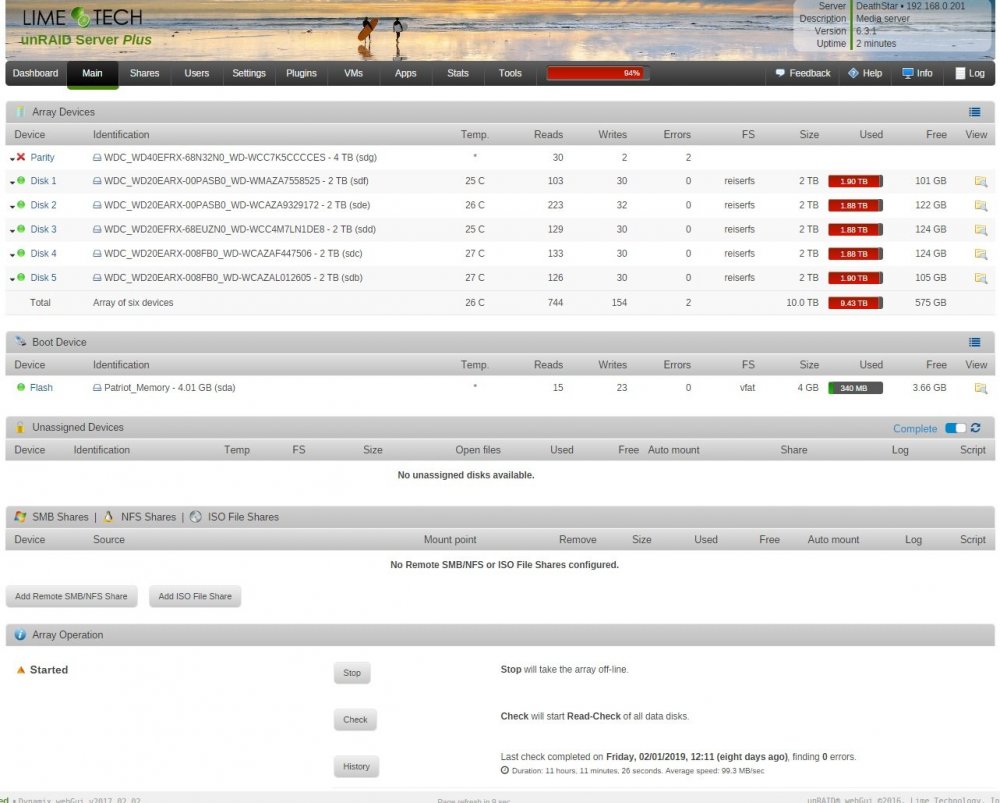Open the Stats tab
Image resolution: width=1000 pixels, height=803 pixels.
tap(458, 73)
